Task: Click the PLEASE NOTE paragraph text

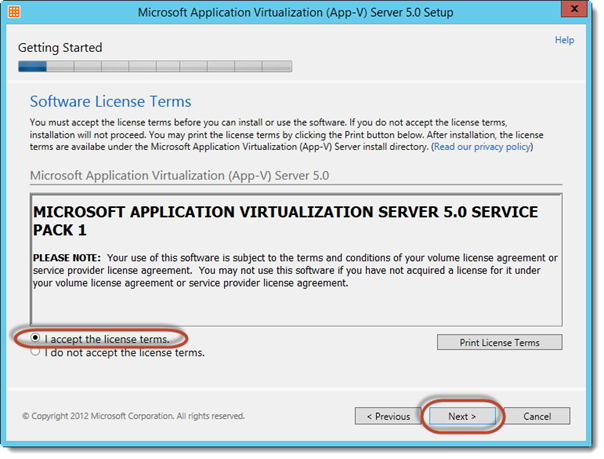Action: (x=295, y=270)
